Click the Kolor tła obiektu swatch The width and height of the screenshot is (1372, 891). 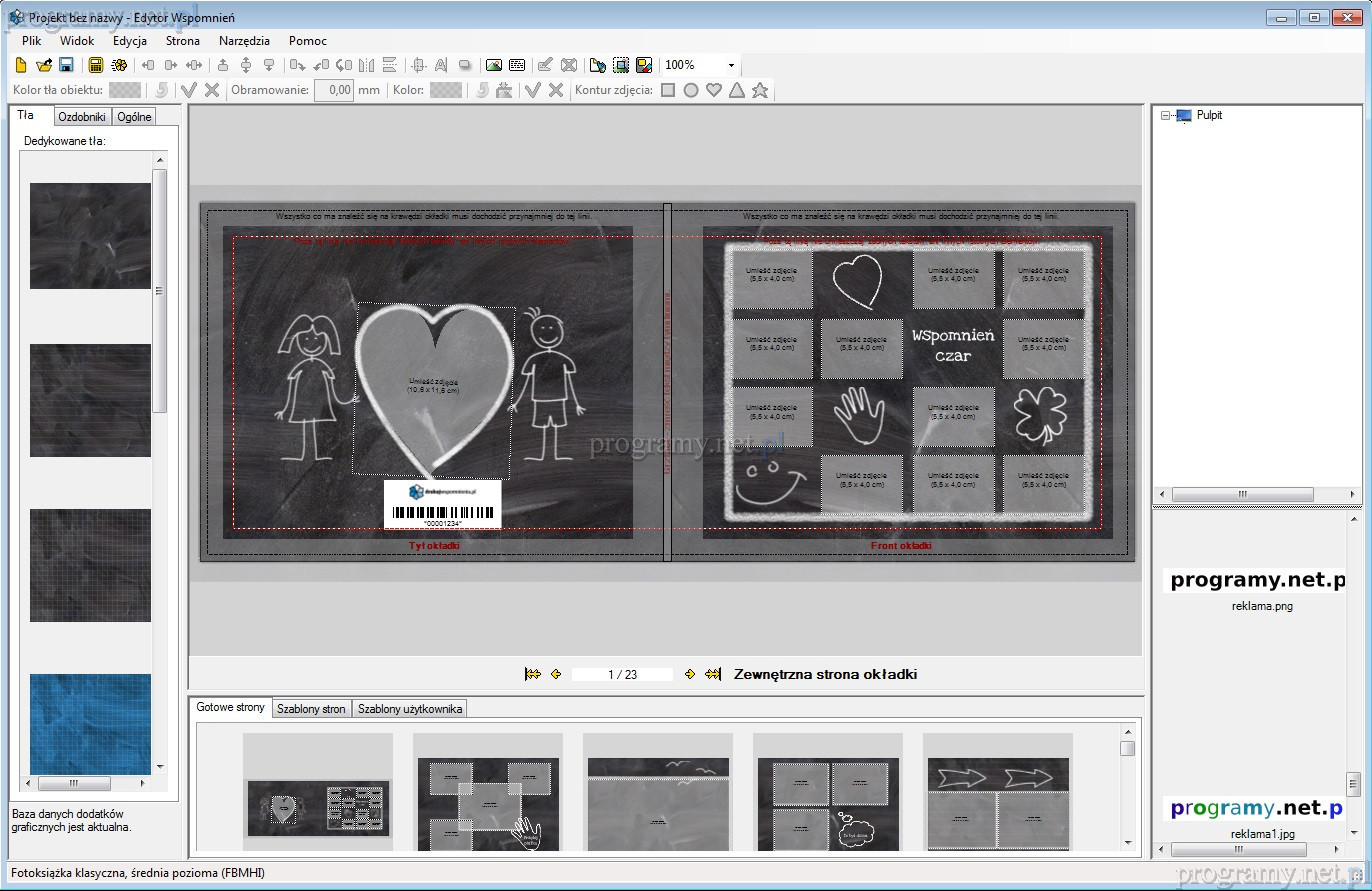(125, 90)
